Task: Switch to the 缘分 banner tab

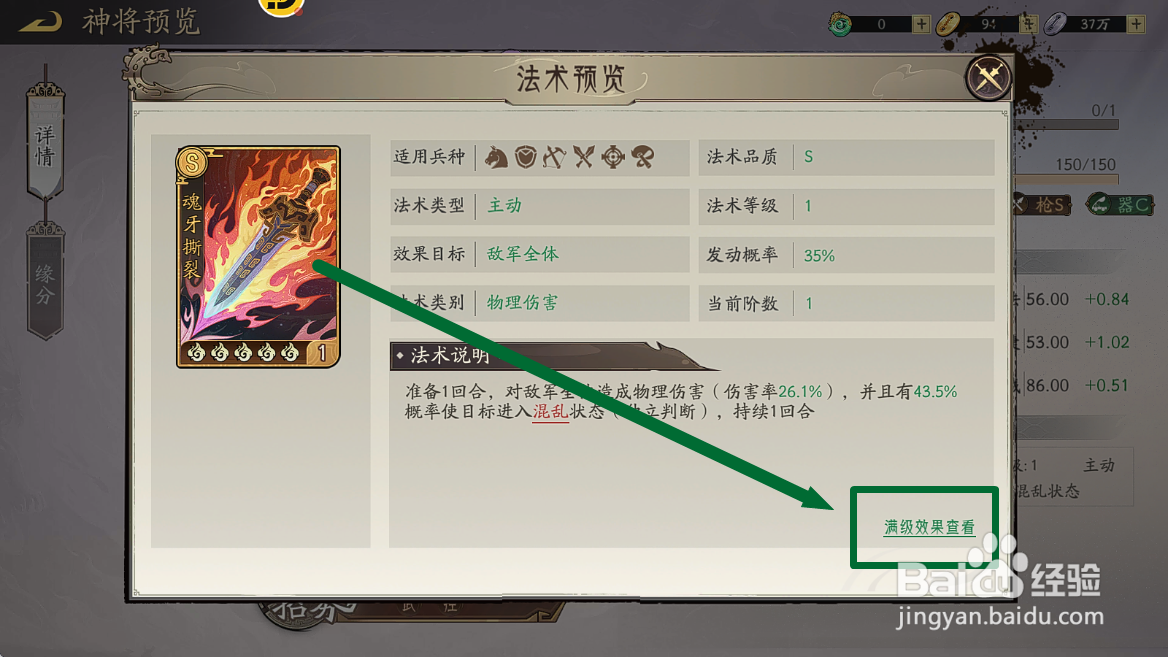Action: [x=45, y=283]
